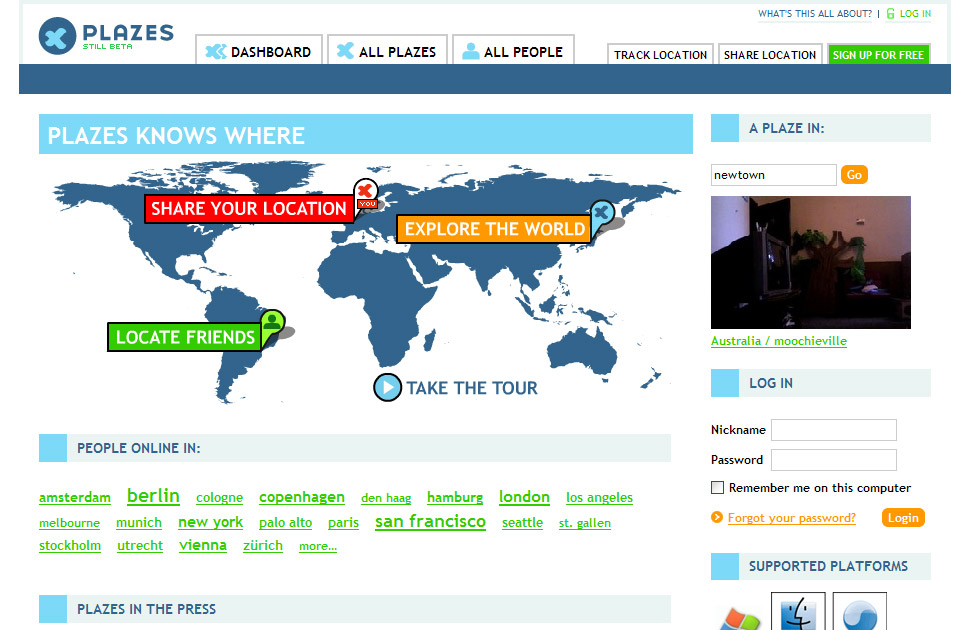Open the All People tab
This screenshot has width=961, height=630.
(x=513, y=50)
